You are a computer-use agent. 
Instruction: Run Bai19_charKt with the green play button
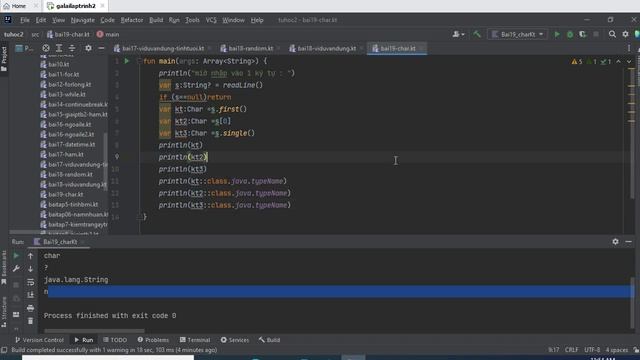(x=557, y=34)
